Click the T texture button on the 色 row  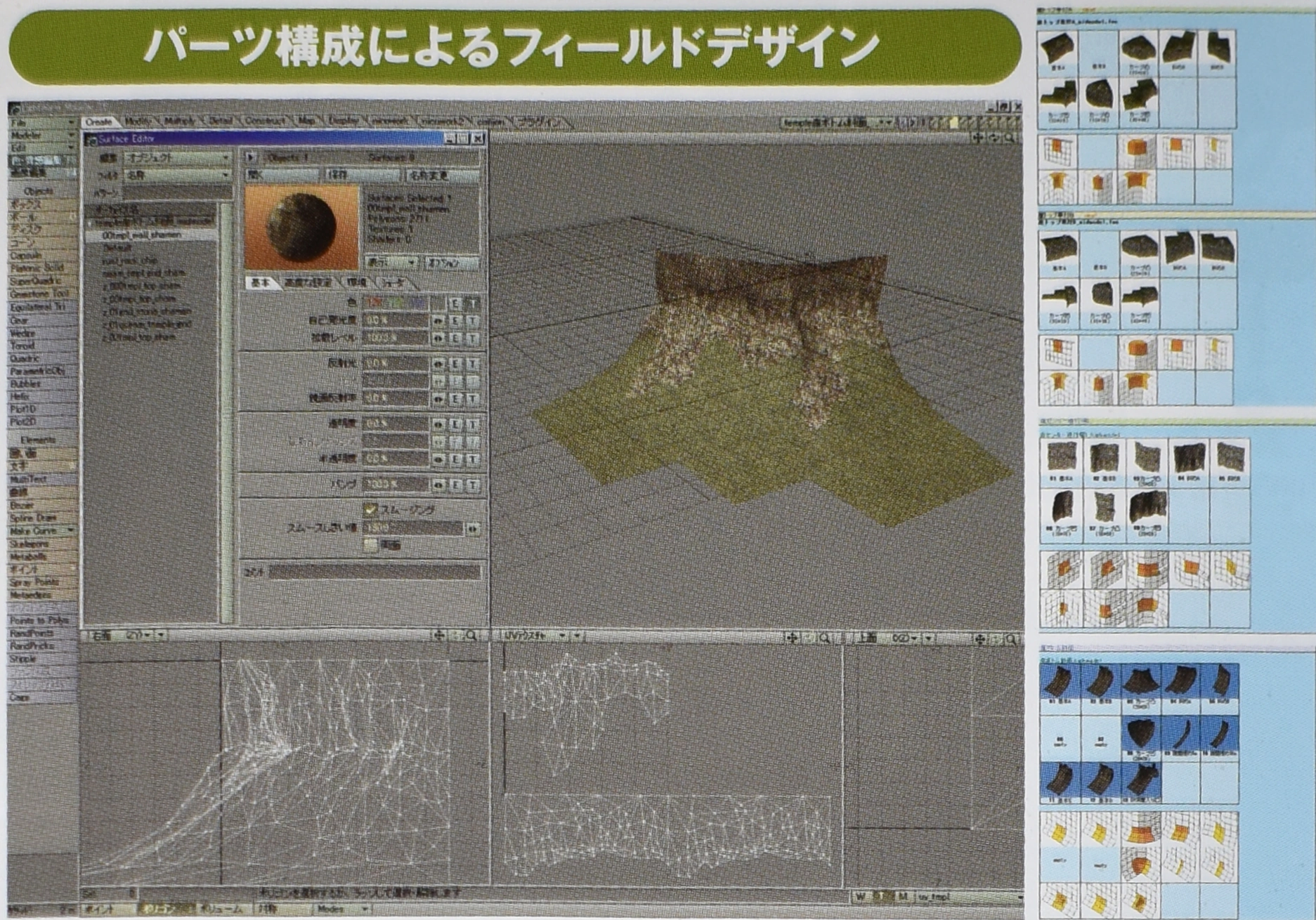pyautogui.click(x=472, y=303)
